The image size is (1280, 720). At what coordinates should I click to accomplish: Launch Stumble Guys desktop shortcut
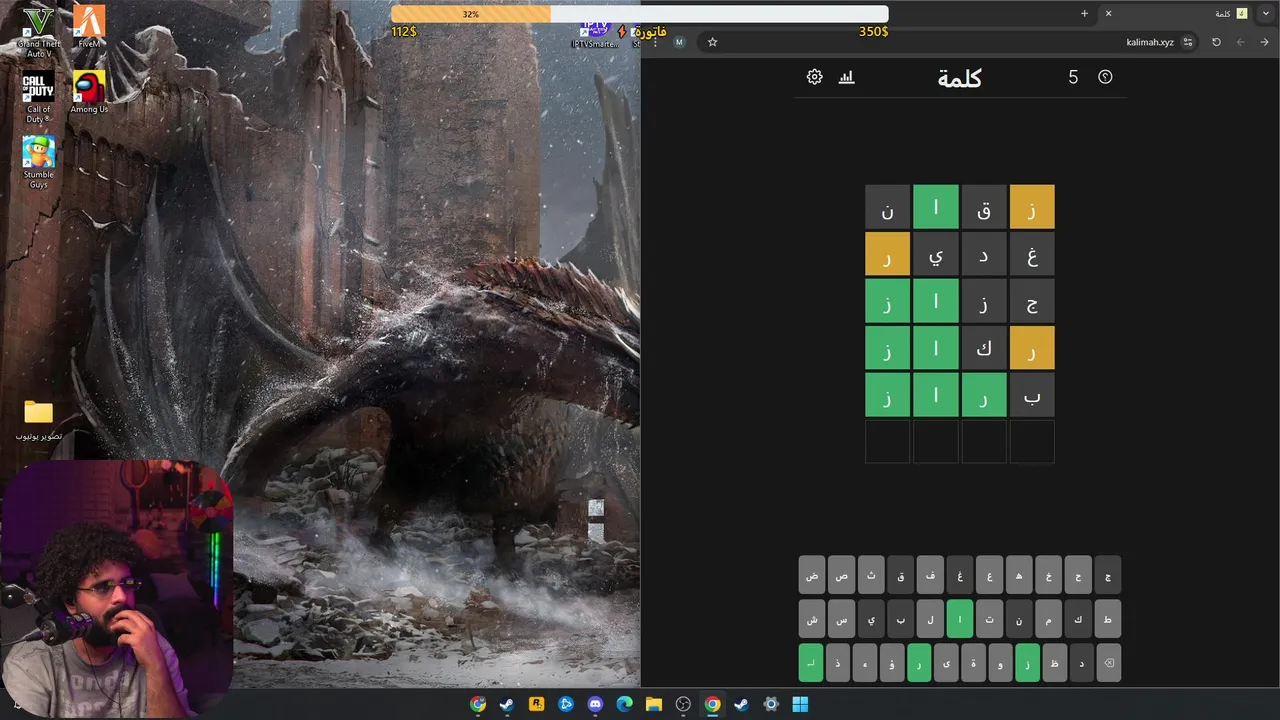38,162
